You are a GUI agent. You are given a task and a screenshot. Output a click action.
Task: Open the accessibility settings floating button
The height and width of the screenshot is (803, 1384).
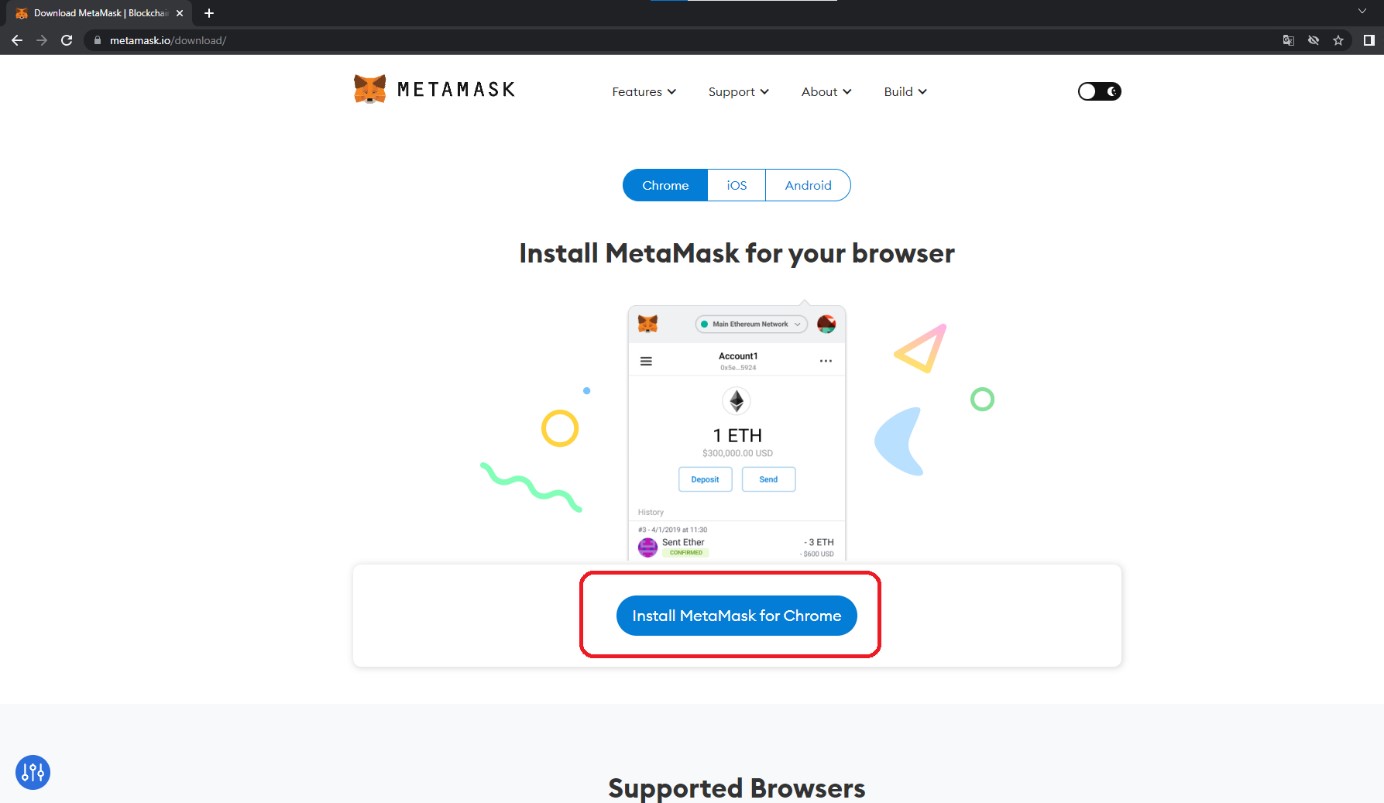(33, 772)
